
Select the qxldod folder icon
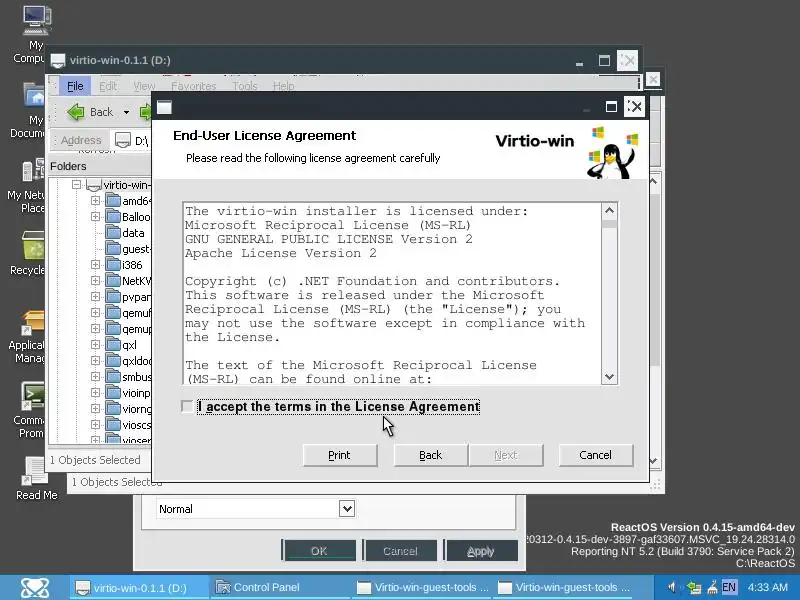tap(113, 360)
